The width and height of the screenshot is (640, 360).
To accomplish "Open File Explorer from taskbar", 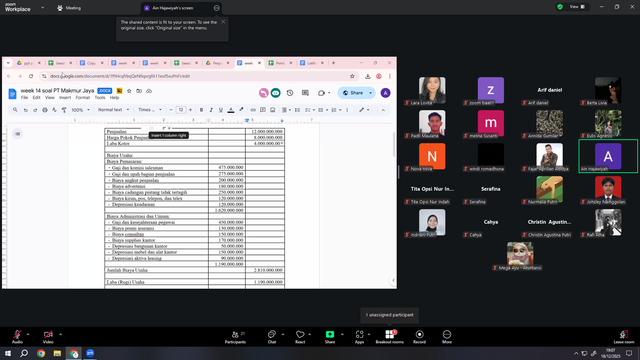I will click(x=57, y=353).
